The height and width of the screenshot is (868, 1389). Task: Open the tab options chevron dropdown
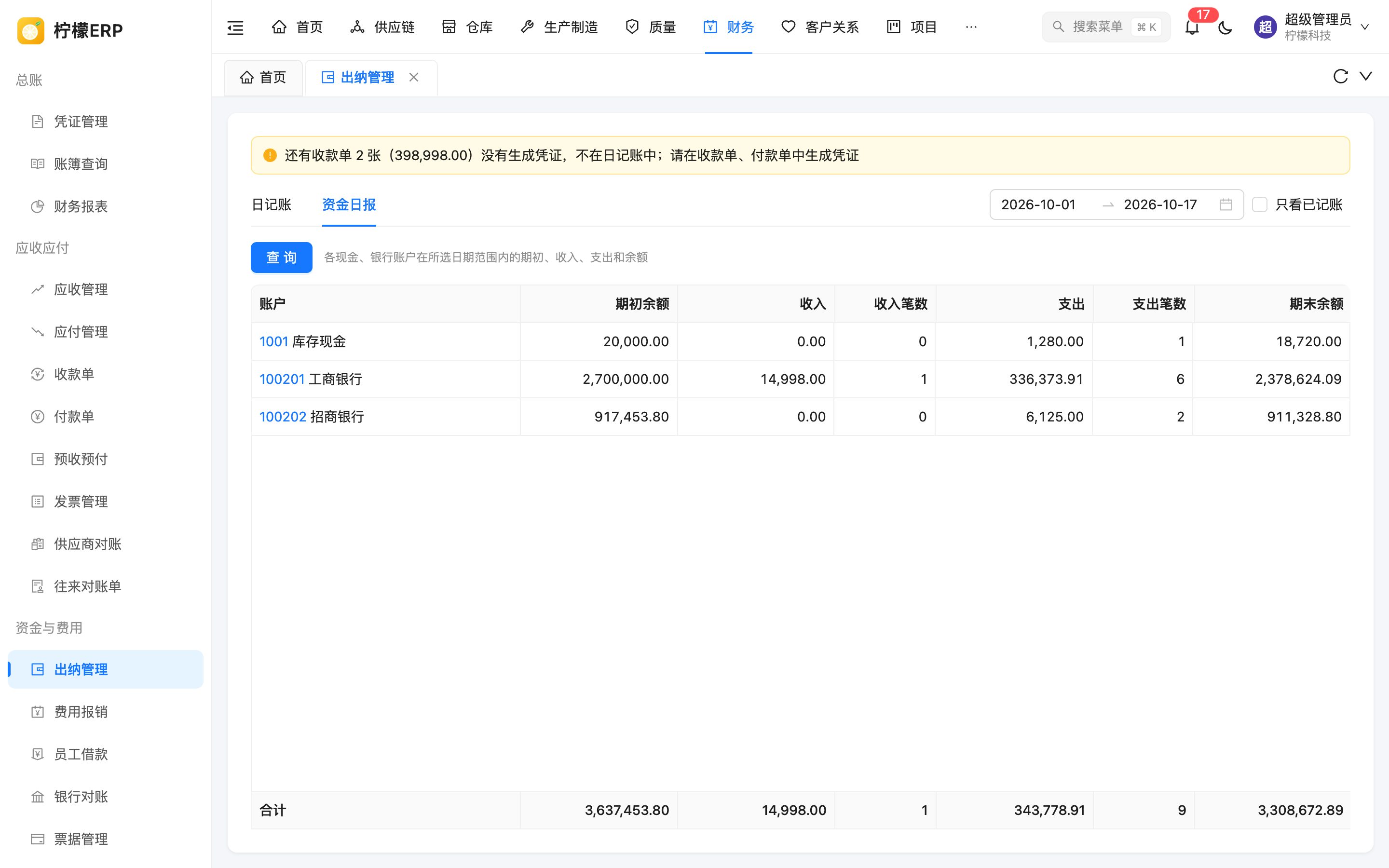(x=1366, y=76)
